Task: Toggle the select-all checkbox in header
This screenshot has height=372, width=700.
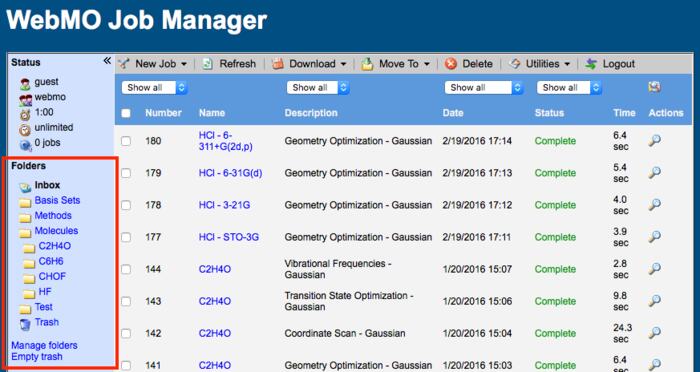Action: pyautogui.click(x=126, y=113)
